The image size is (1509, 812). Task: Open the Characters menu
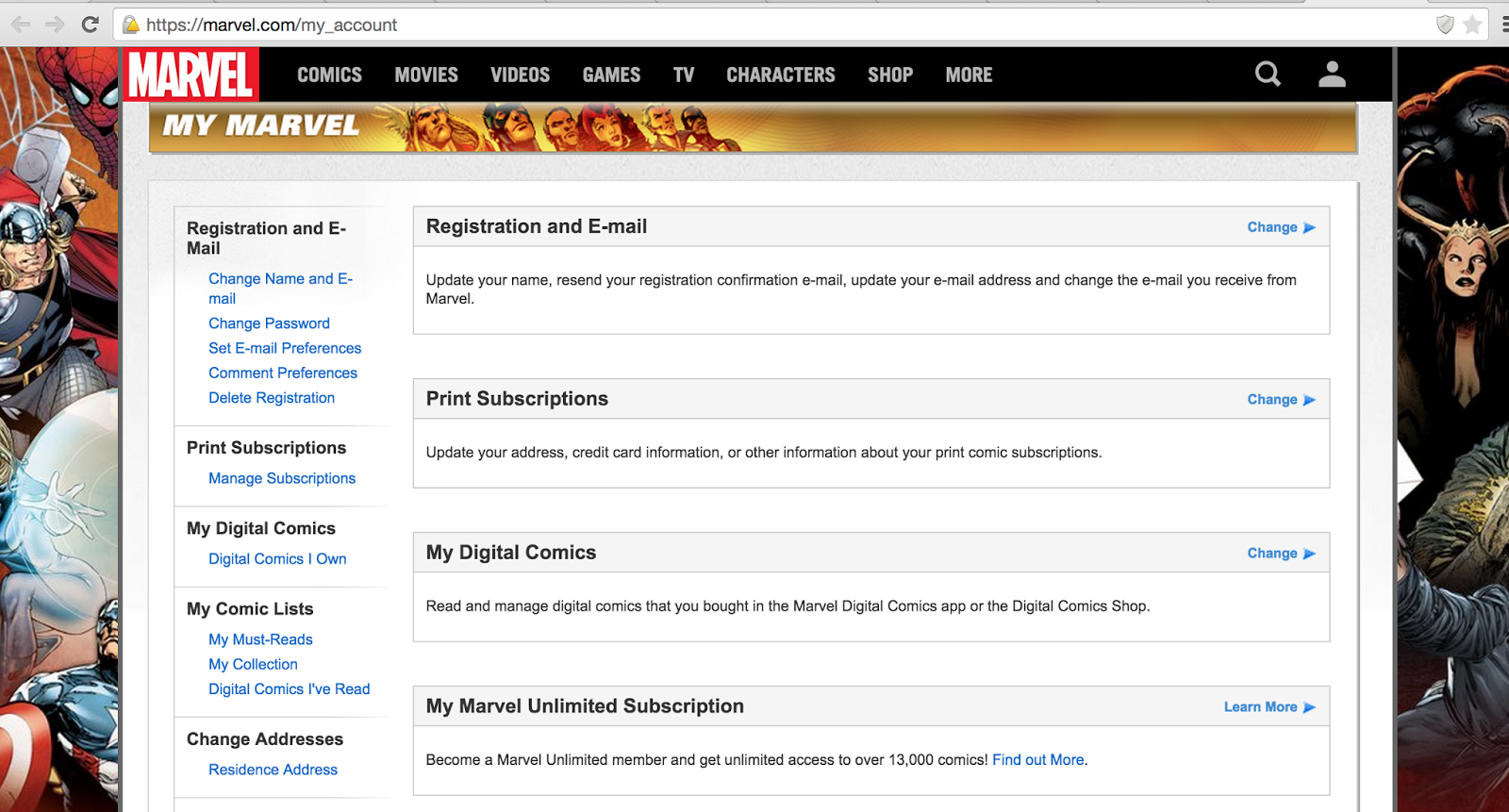point(780,75)
